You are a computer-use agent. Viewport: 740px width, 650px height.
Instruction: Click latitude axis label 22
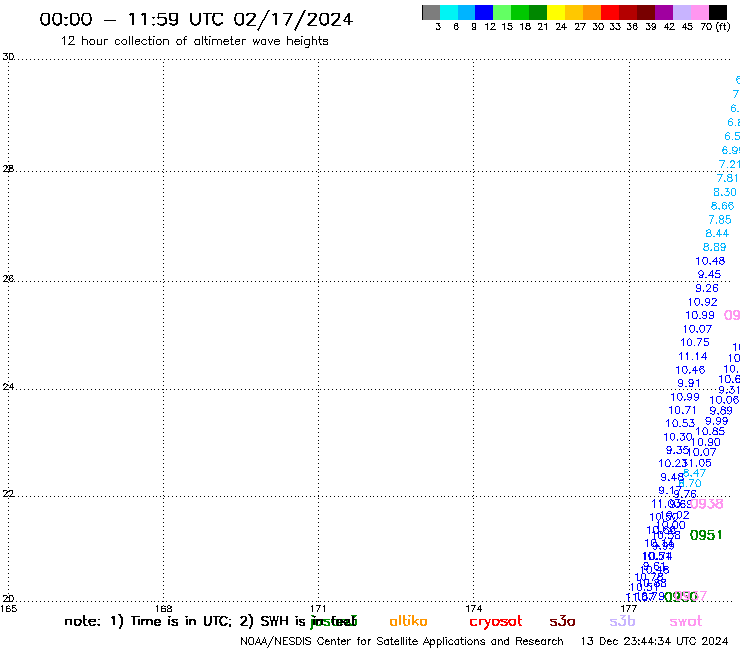pos(8,494)
